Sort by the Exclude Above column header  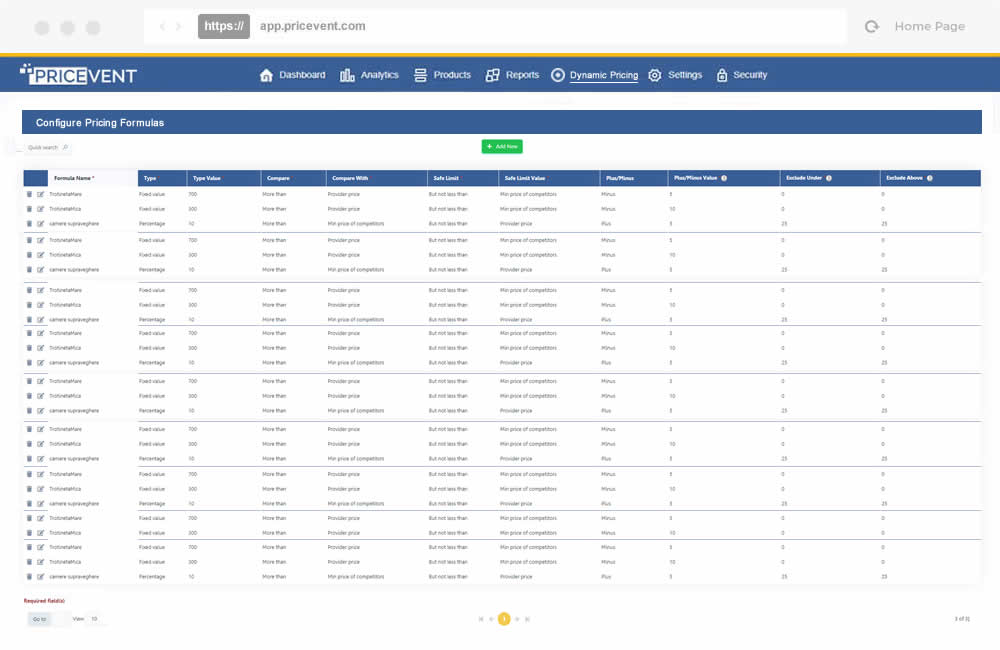[x=930, y=178]
